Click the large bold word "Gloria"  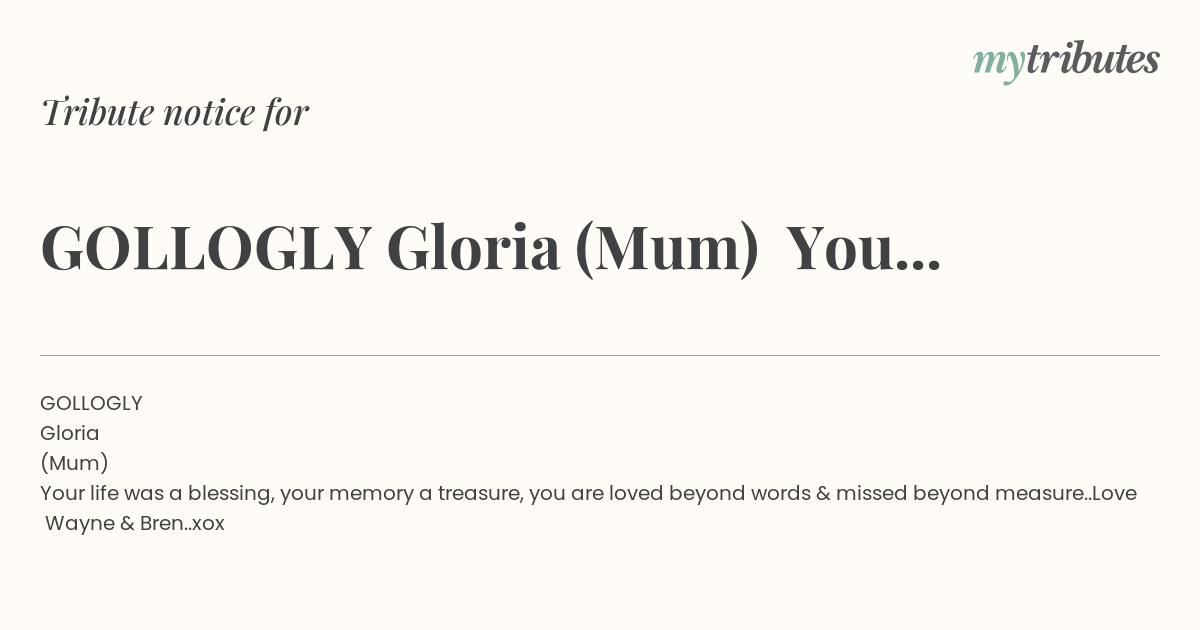click(473, 248)
